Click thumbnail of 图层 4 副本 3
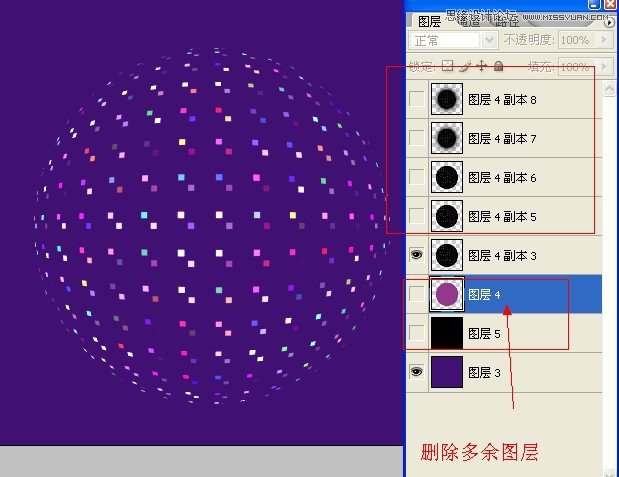This screenshot has width=619, height=477. point(447,255)
